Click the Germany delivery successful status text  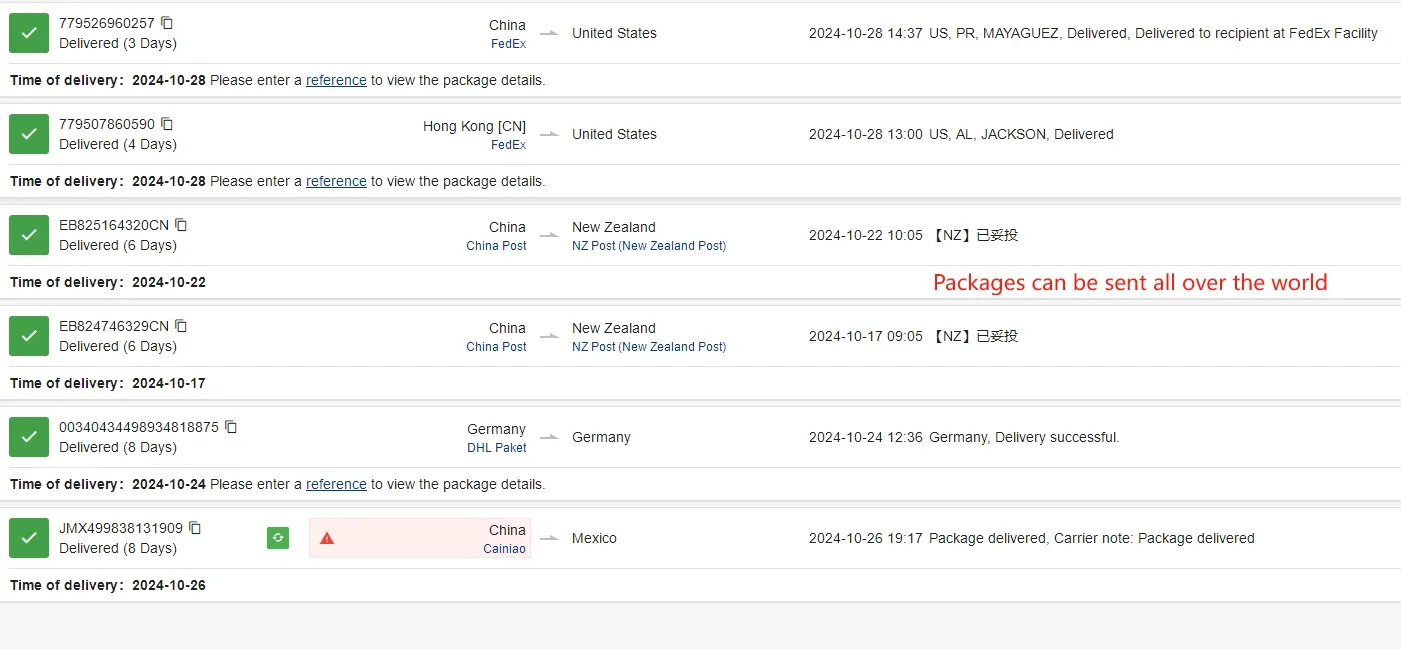pyautogui.click(x=1024, y=437)
